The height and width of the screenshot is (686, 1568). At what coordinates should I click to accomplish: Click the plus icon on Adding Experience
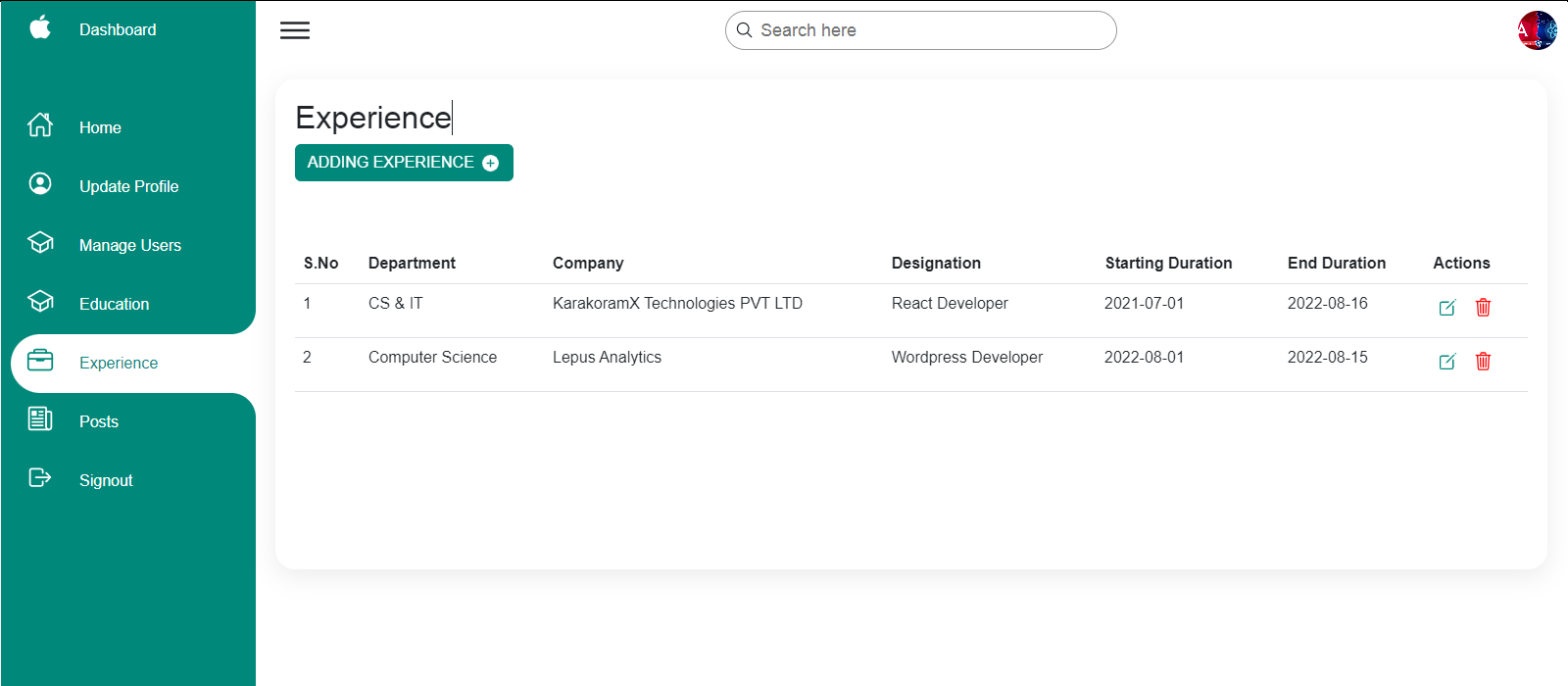point(491,164)
